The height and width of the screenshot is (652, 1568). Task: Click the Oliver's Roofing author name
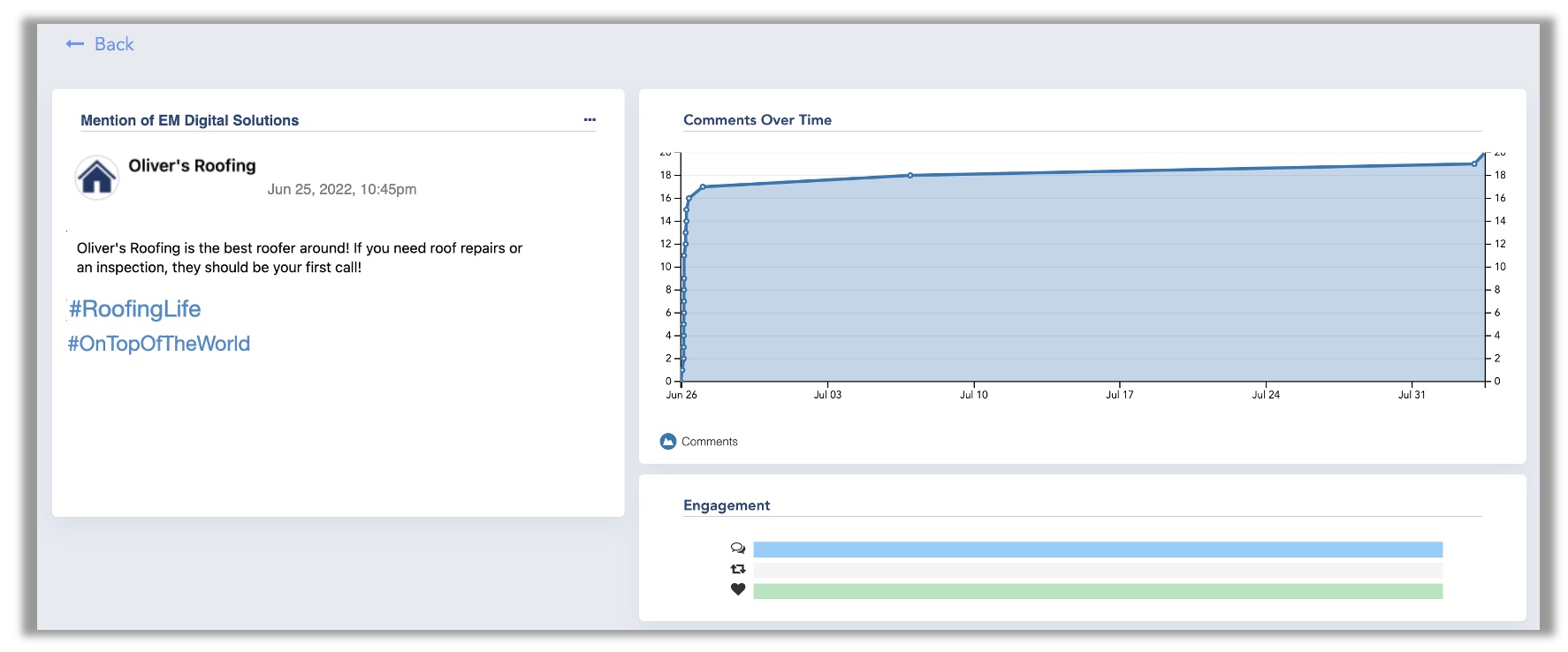192,166
